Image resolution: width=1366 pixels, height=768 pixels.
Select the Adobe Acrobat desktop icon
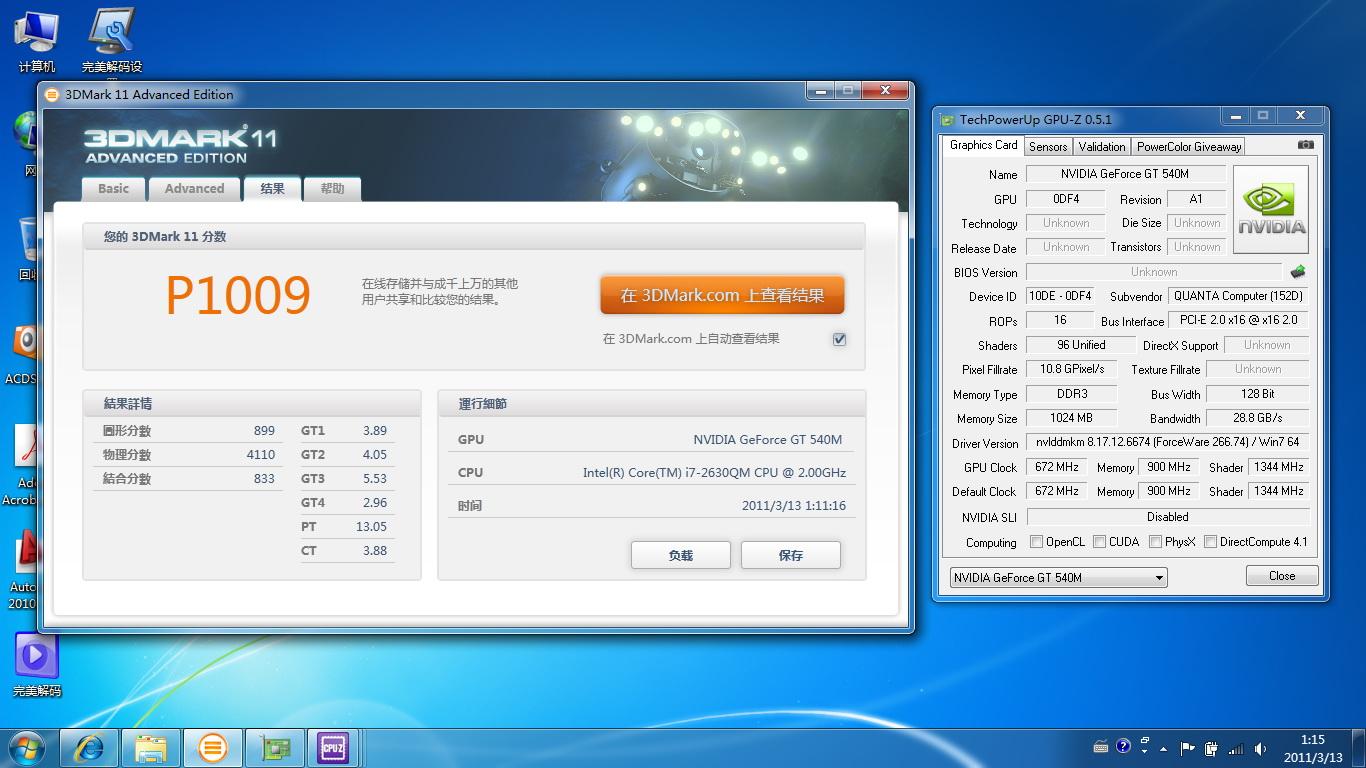click(22, 464)
